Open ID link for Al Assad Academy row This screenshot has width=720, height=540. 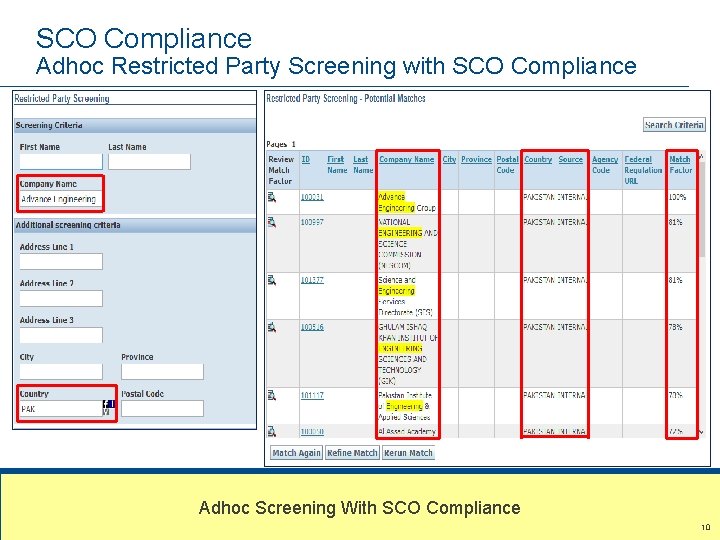312,432
